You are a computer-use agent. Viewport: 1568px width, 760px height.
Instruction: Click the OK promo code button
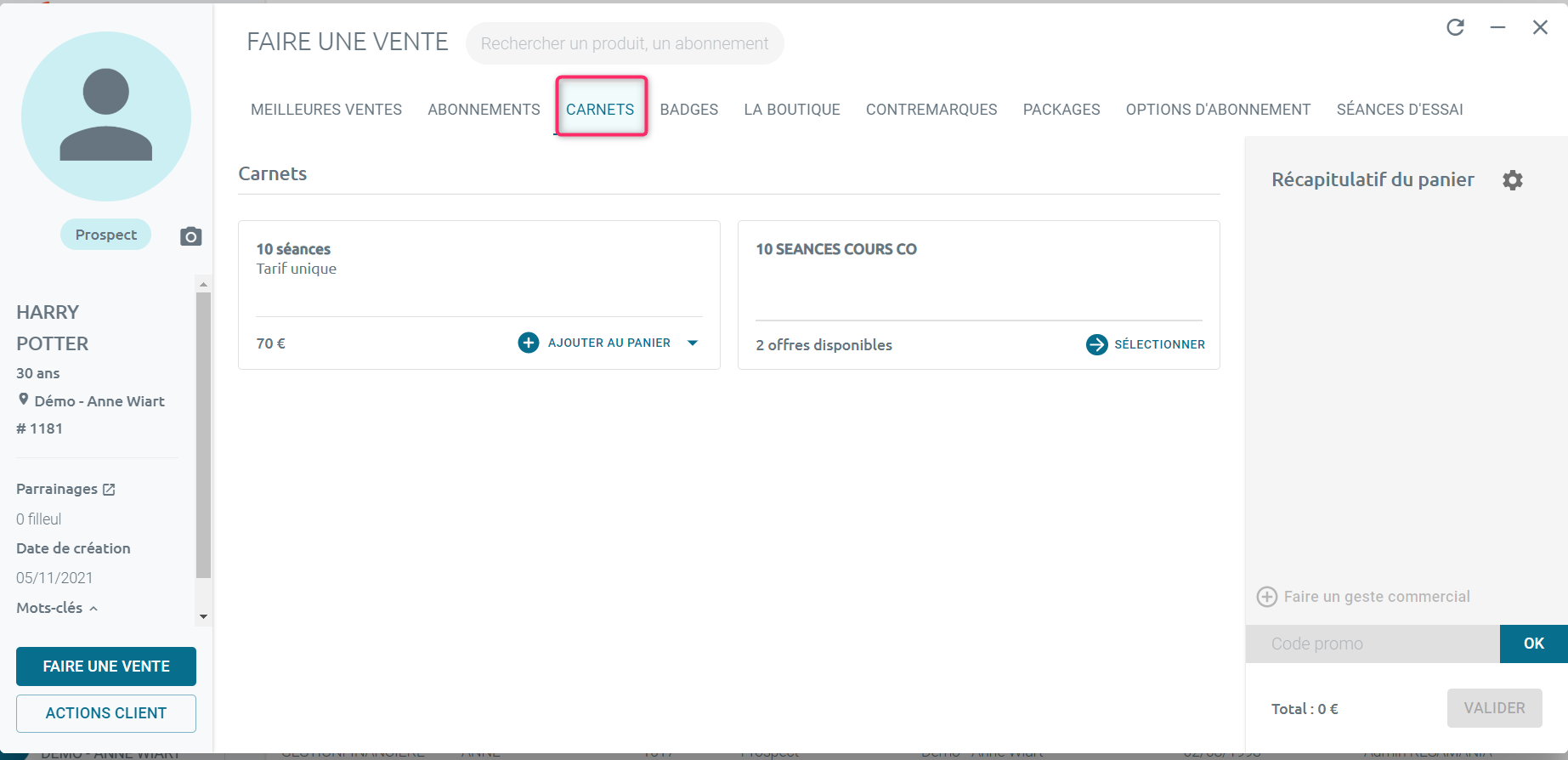click(x=1534, y=644)
